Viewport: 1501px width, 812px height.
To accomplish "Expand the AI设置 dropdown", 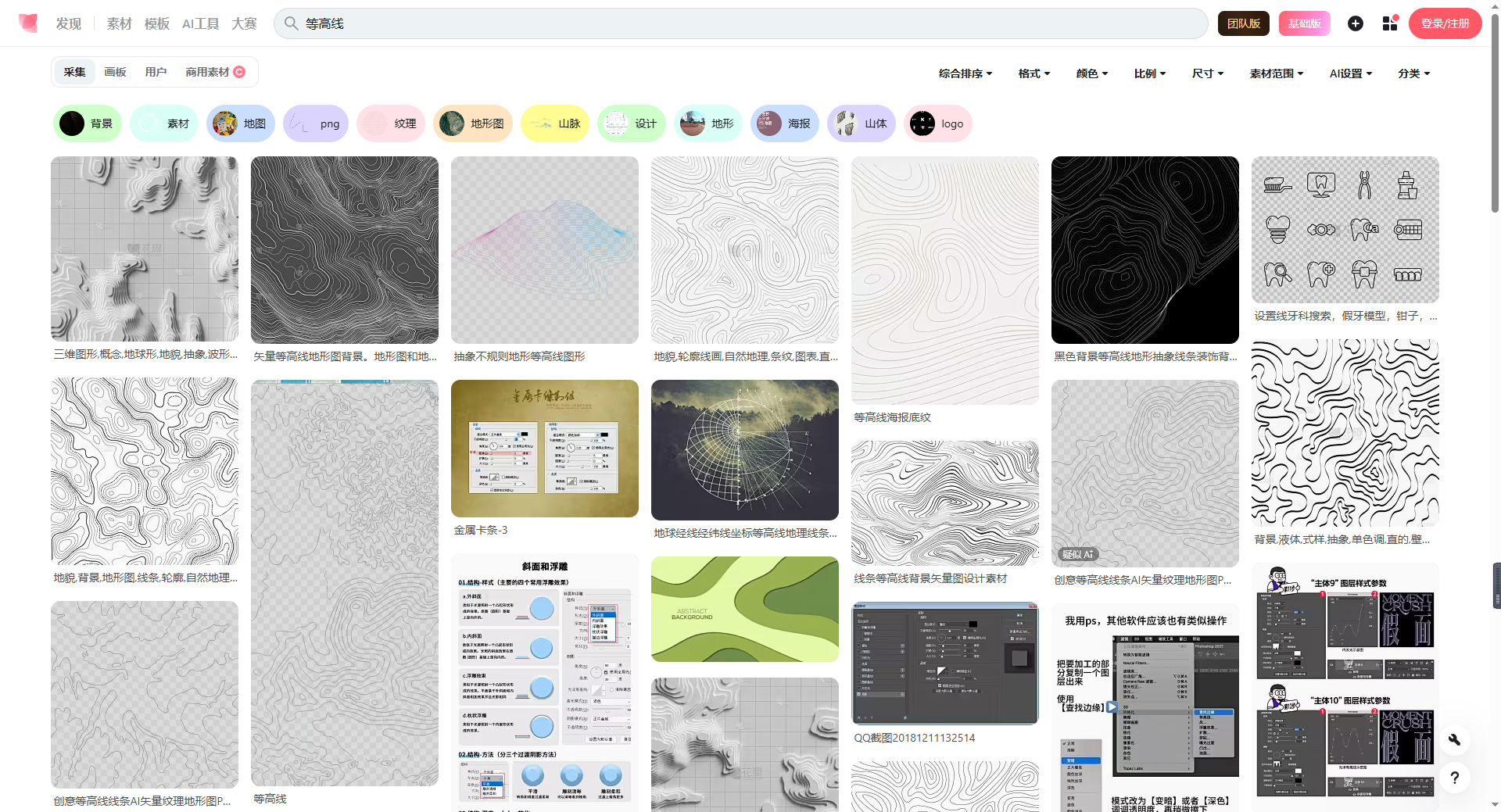I will [1351, 73].
